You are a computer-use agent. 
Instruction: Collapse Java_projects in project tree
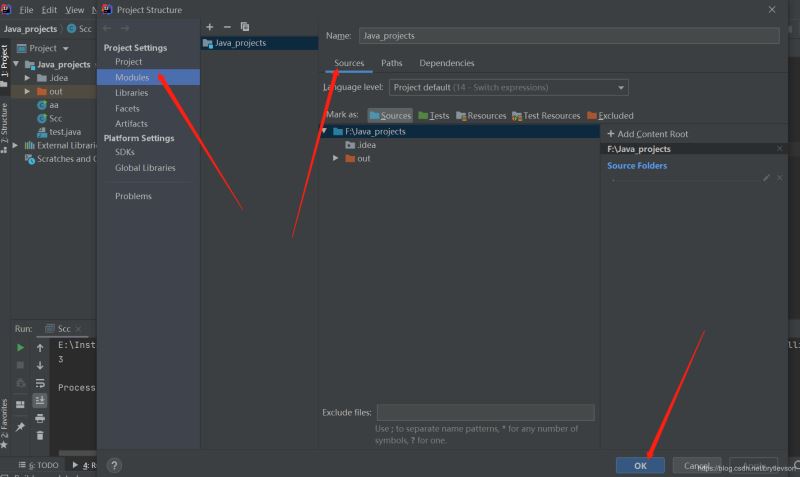[x=16, y=64]
